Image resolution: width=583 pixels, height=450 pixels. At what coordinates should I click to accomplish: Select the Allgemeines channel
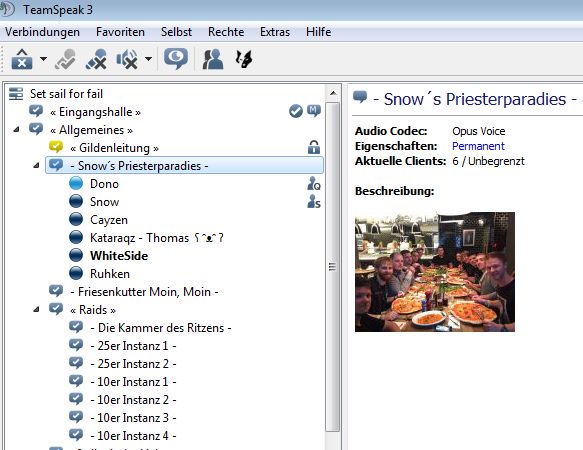(91, 130)
